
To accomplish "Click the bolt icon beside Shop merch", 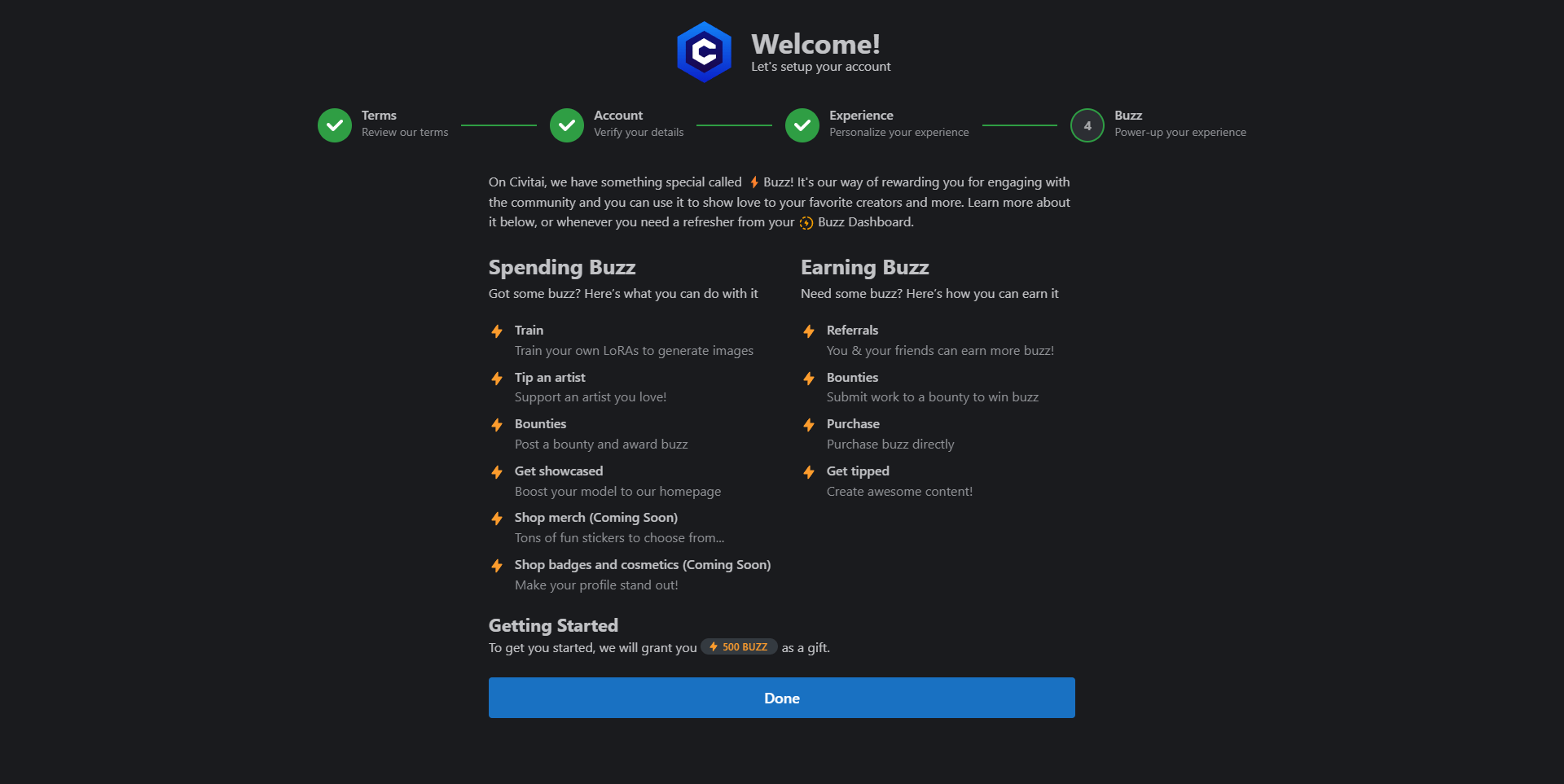I will (x=497, y=519).
